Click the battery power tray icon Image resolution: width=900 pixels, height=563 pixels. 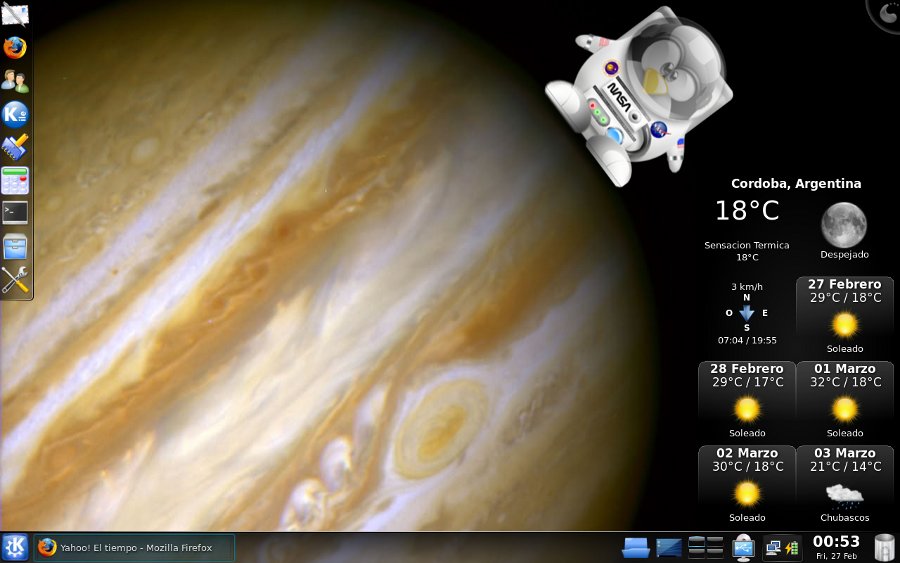coord(792,548)
